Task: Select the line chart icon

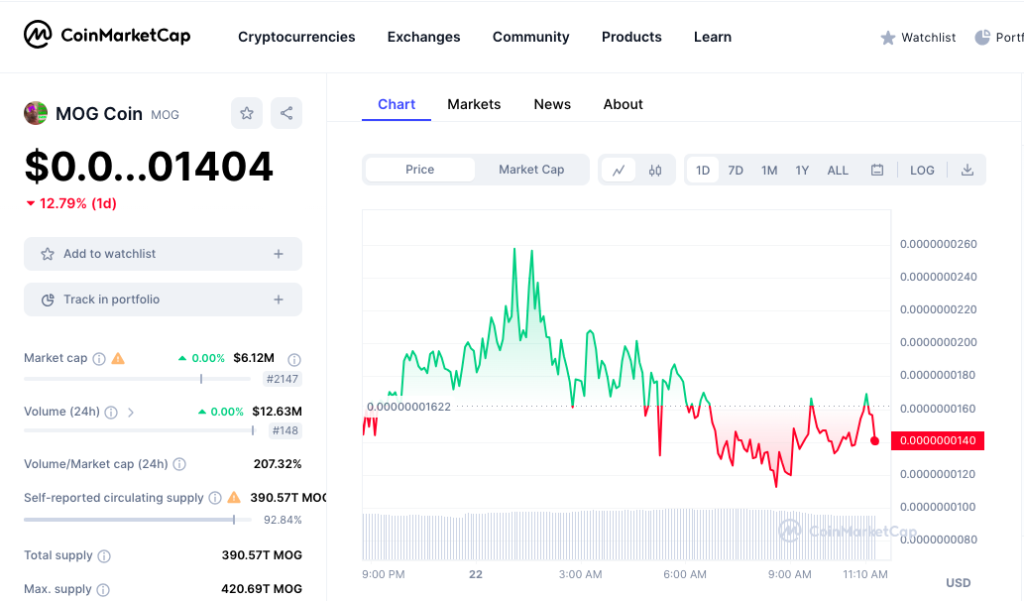Action: click(619, 170)
